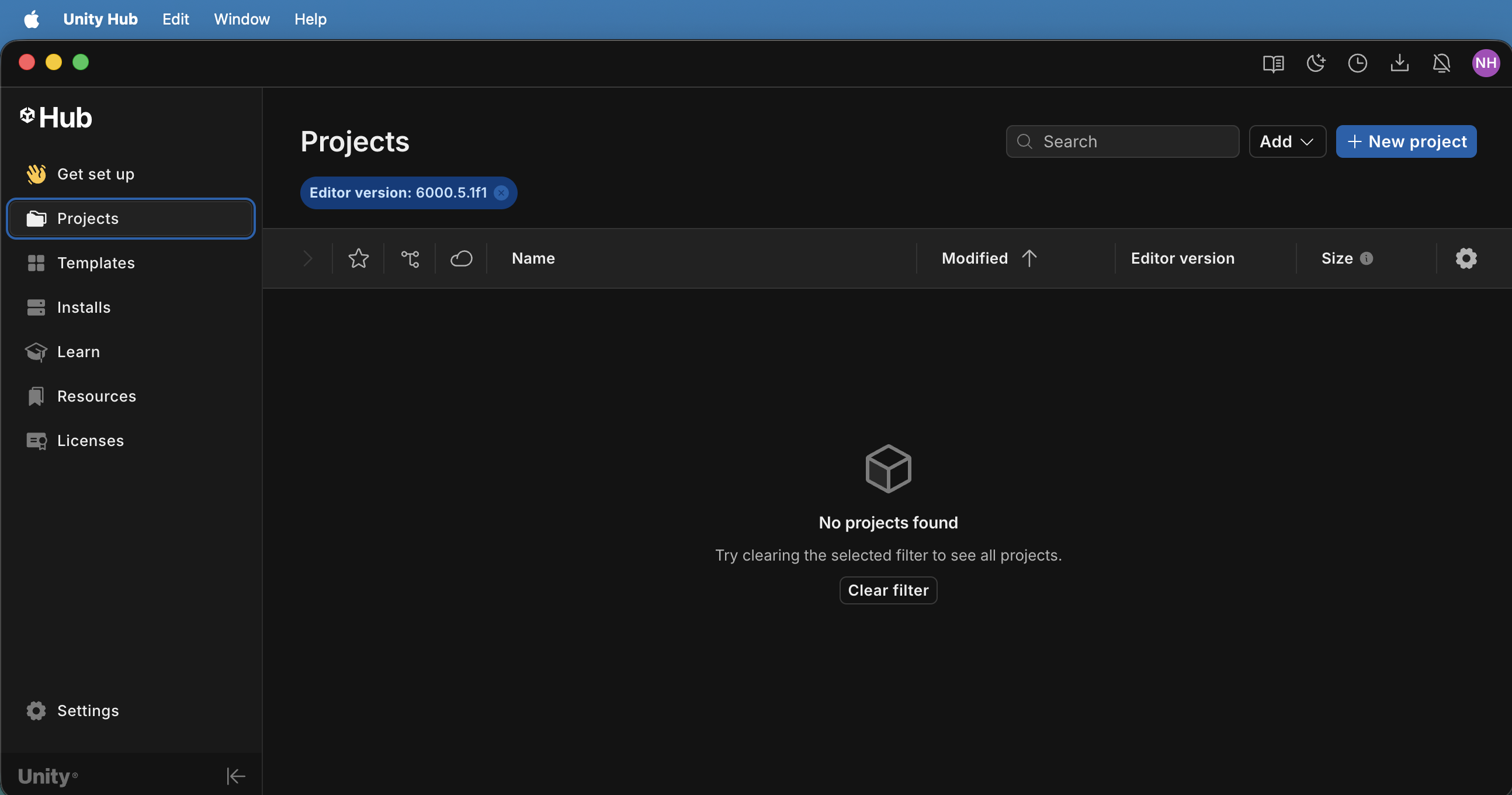Click the muted notifications bell icon
Viewport: 1512px width, 795px height.
1441,63
